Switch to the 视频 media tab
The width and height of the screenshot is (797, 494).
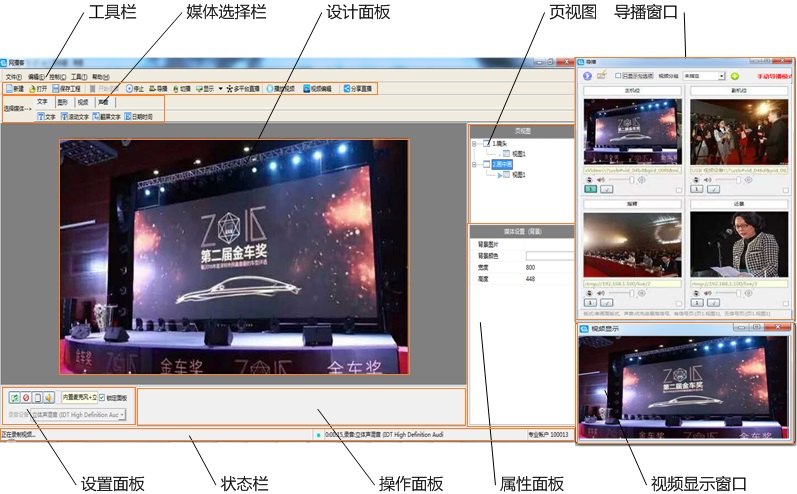tap(83, 102)
